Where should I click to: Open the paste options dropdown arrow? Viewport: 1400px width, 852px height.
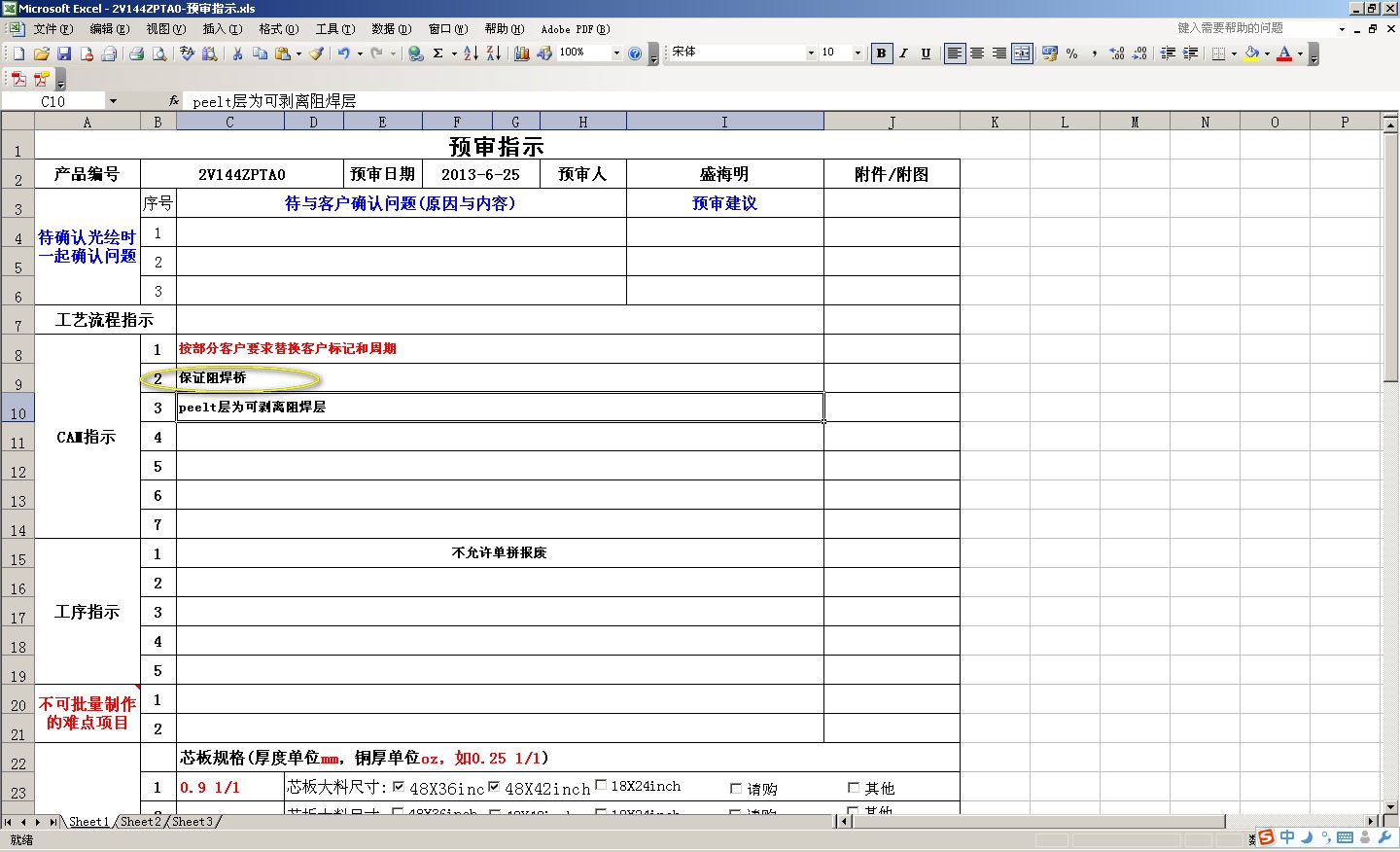click(298, 53)
